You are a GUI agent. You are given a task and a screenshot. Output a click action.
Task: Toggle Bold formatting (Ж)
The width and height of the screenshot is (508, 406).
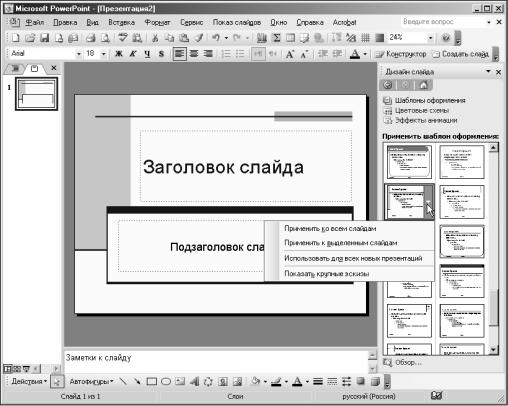click(119, 54)
